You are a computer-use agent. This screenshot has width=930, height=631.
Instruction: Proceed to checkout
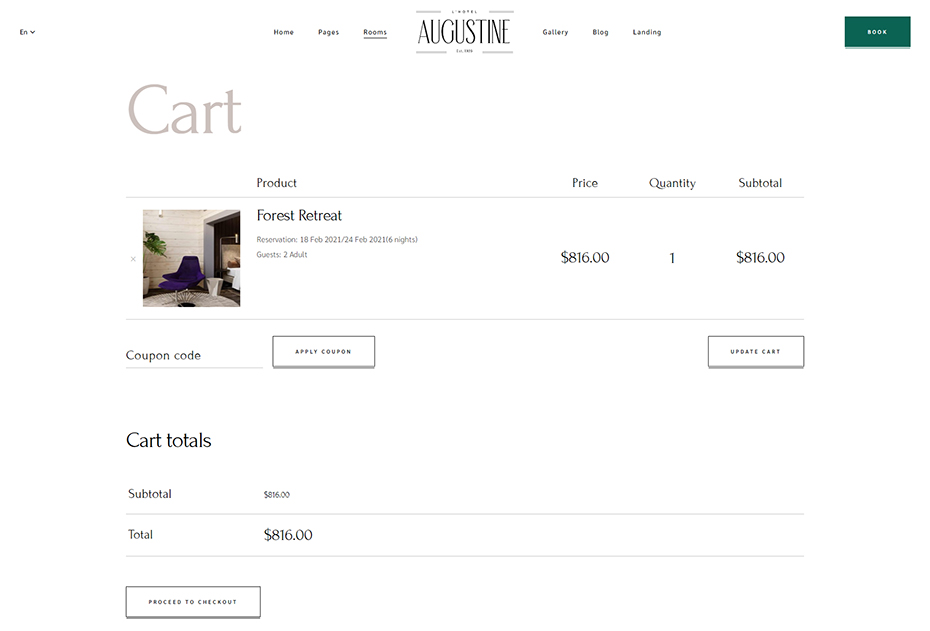click(193, 602)
